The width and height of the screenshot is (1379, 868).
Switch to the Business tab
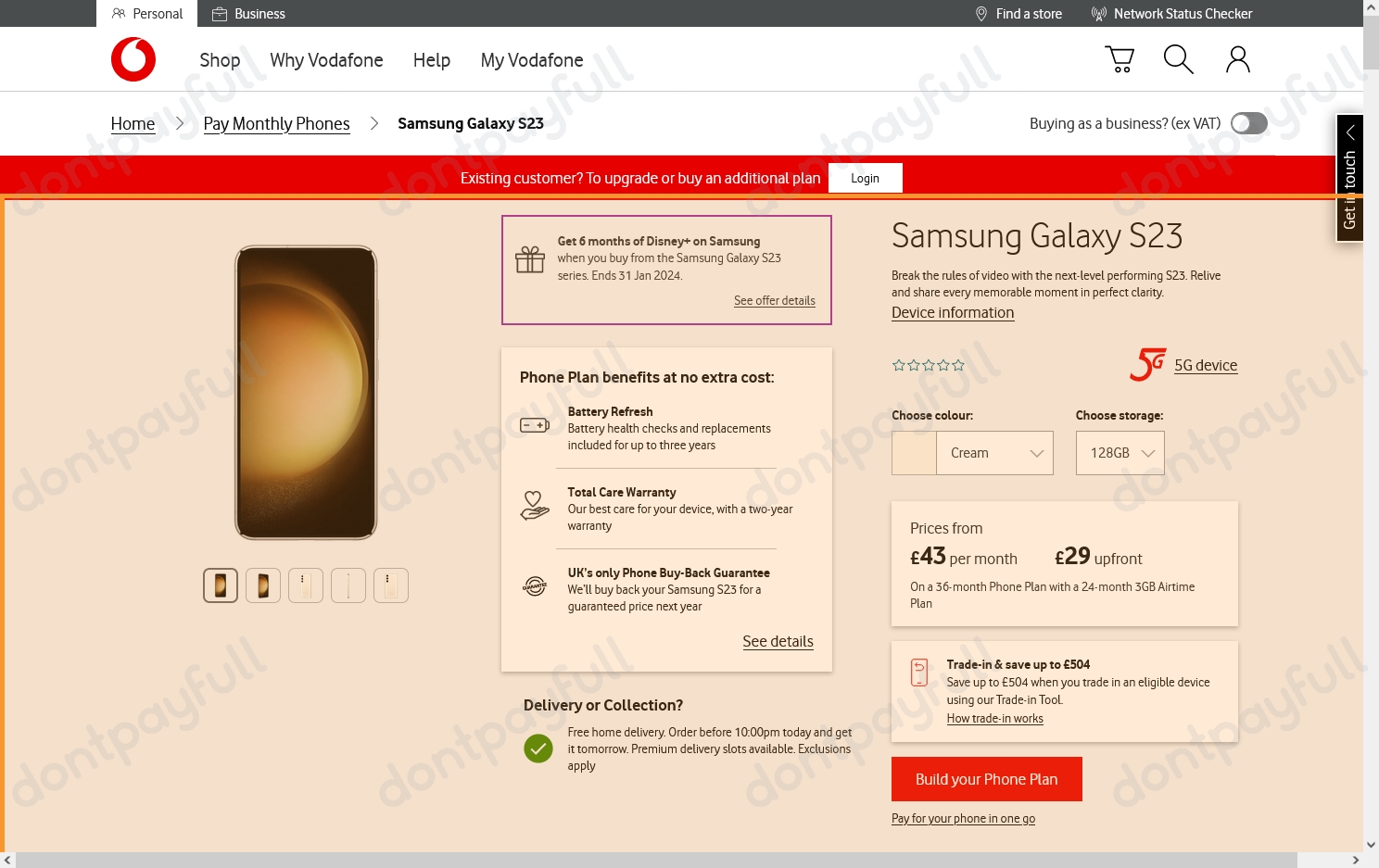coord(248,14)
